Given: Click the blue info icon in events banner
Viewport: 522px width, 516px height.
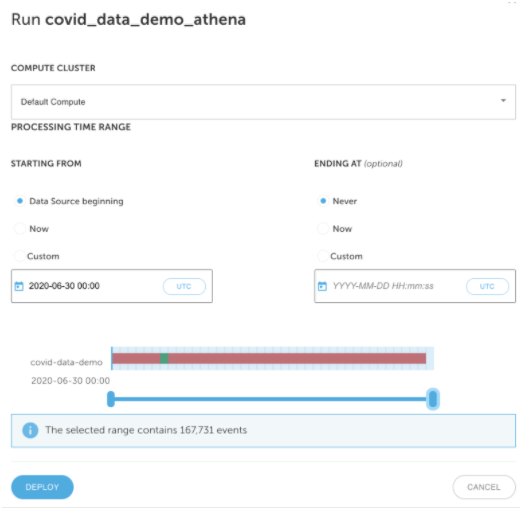Looking at the screenshot, I should (x=30, y=430).
